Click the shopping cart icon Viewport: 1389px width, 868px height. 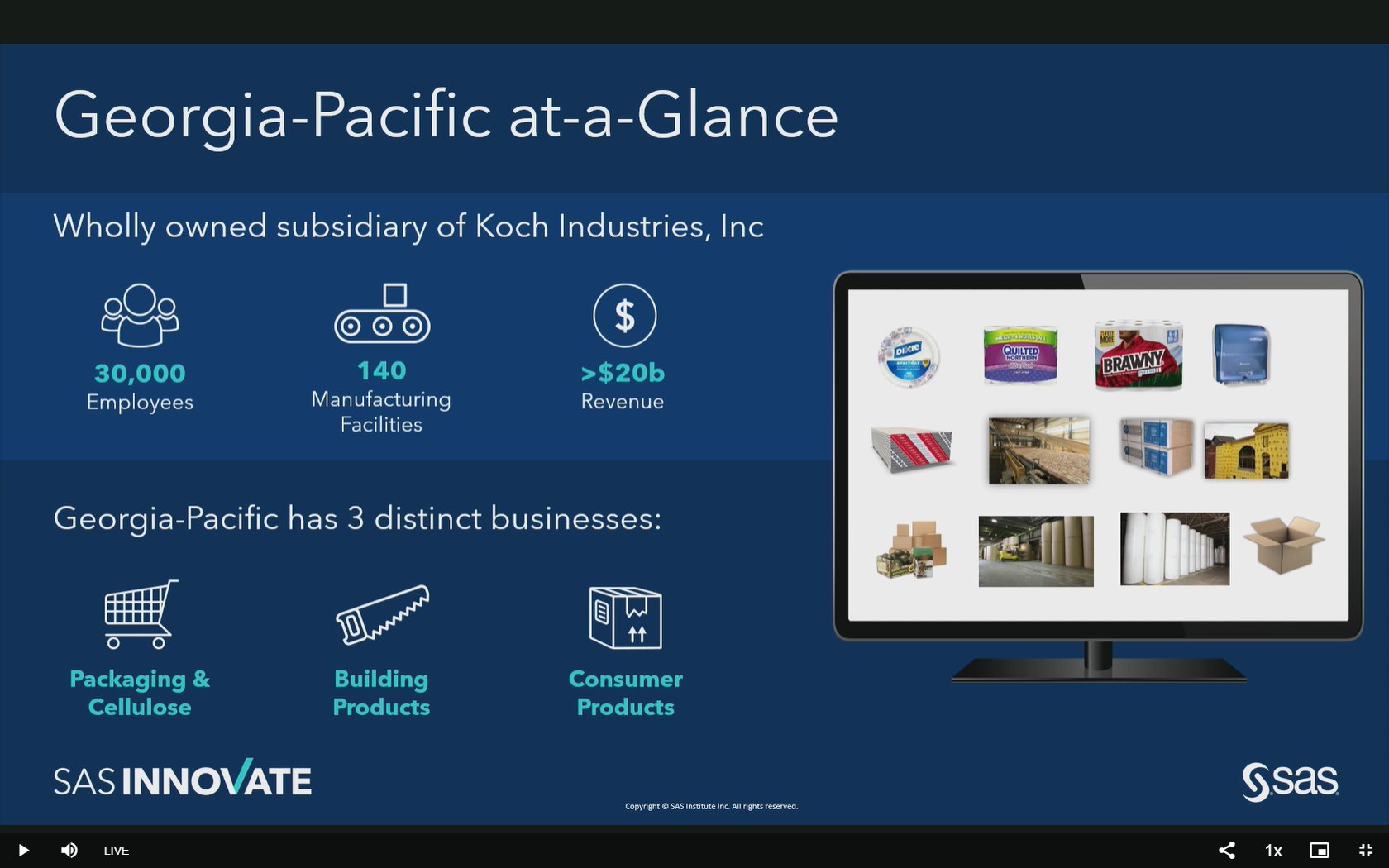141,614
